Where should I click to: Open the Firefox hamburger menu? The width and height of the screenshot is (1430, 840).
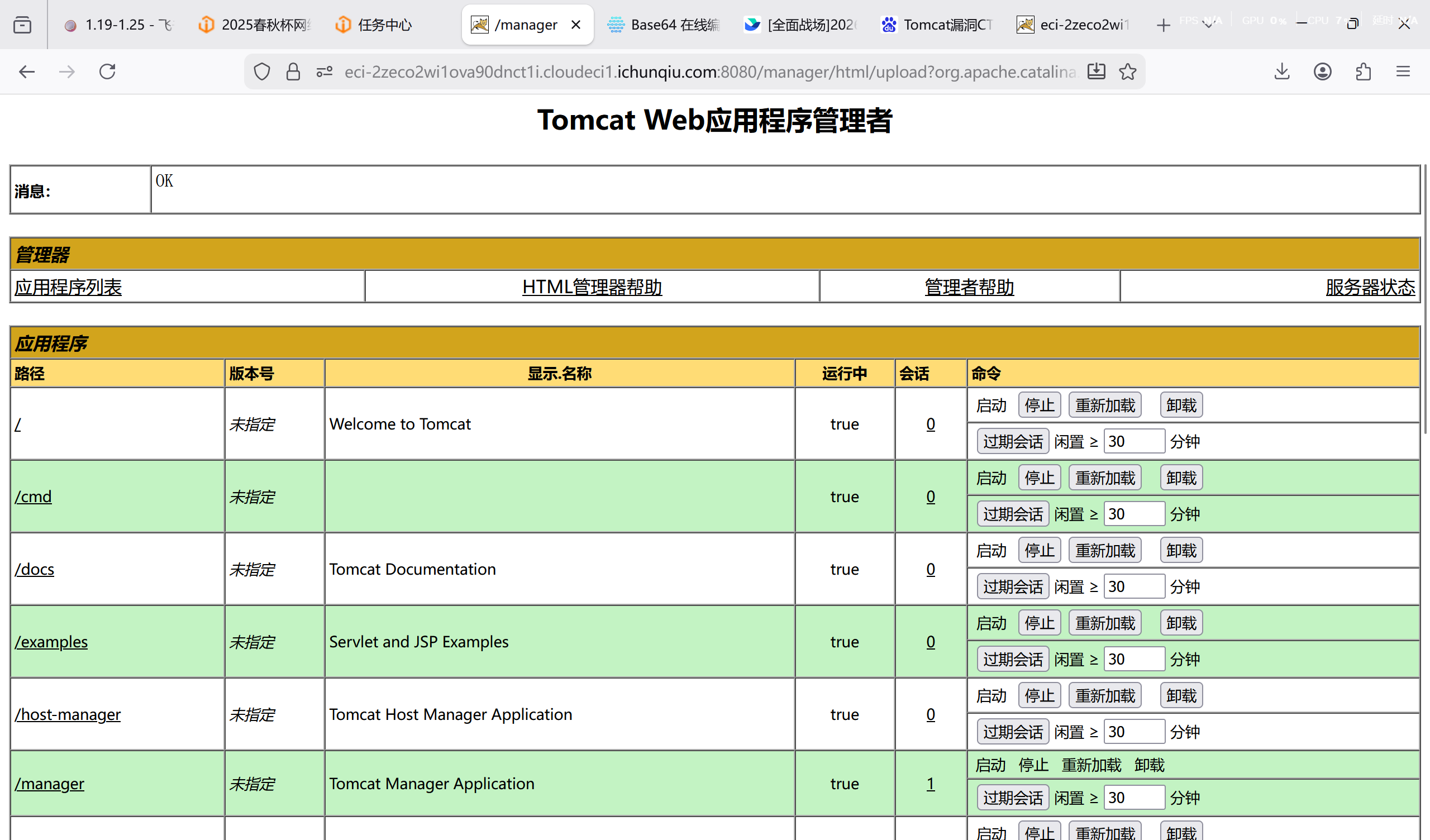pos(1403,71)
